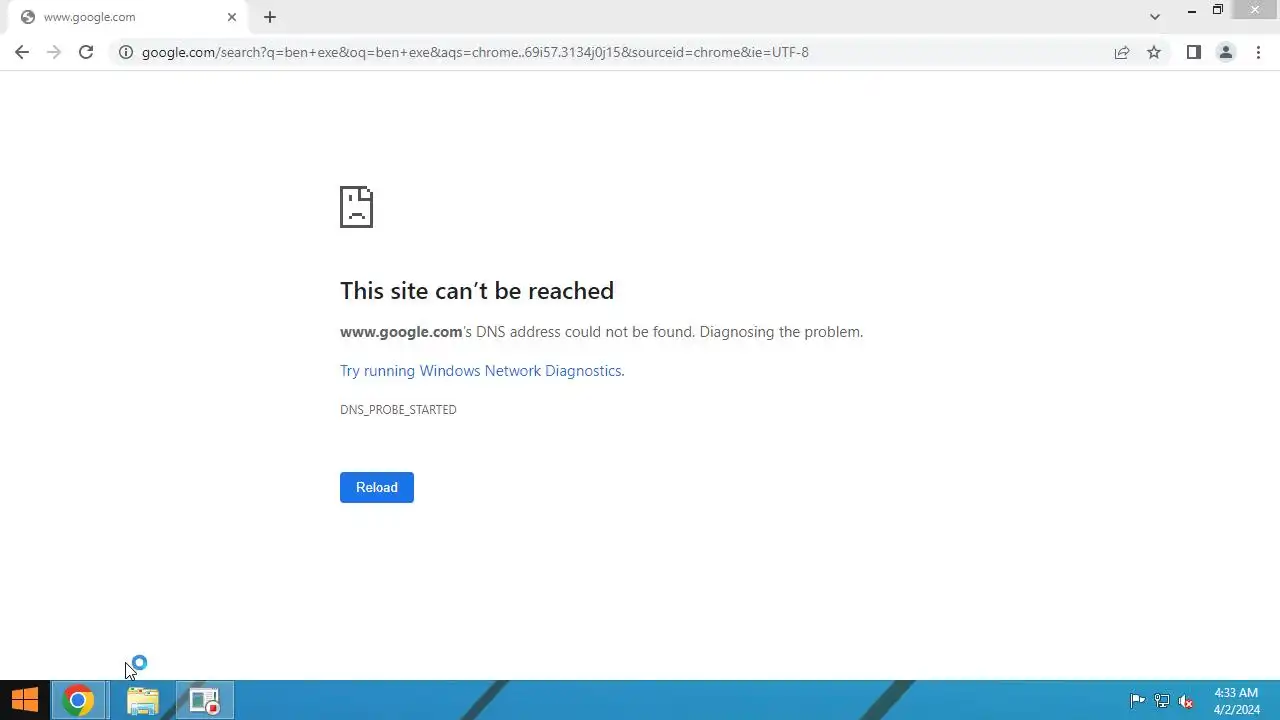
Task: Click the Chrome taskbar icon
Action: 78,701
